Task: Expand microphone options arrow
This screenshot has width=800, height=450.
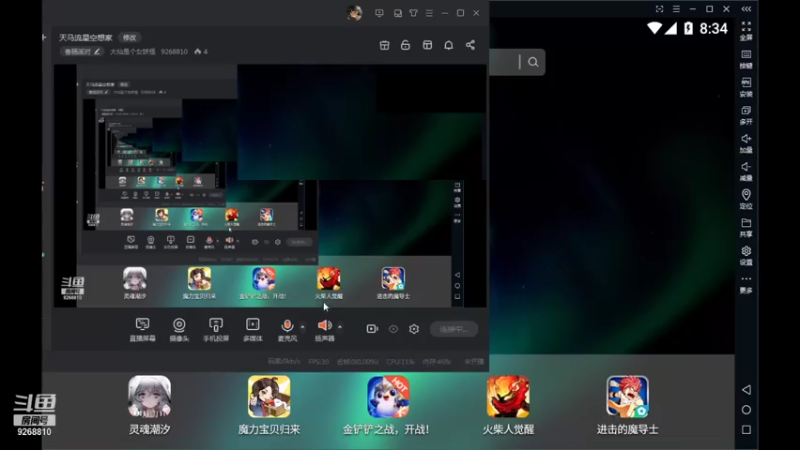Action: pos(303,327)
